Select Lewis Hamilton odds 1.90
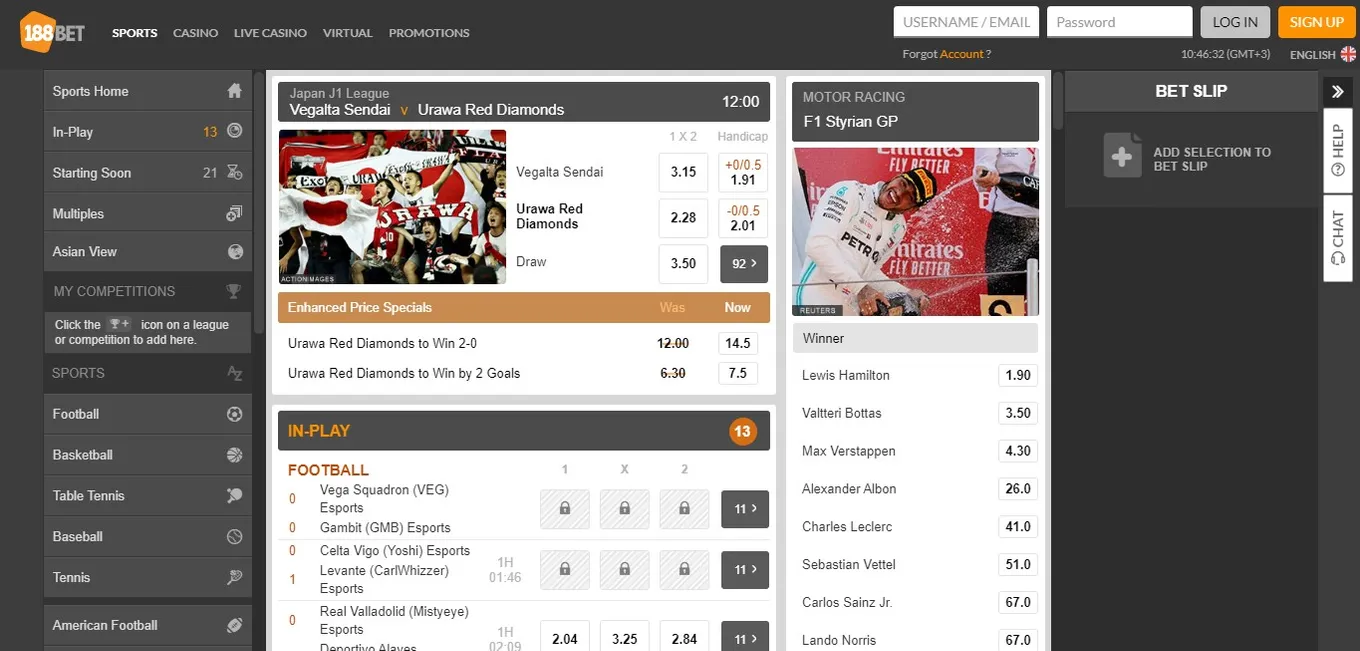The image size is (1360, 651). click(x=1018, y=375)
